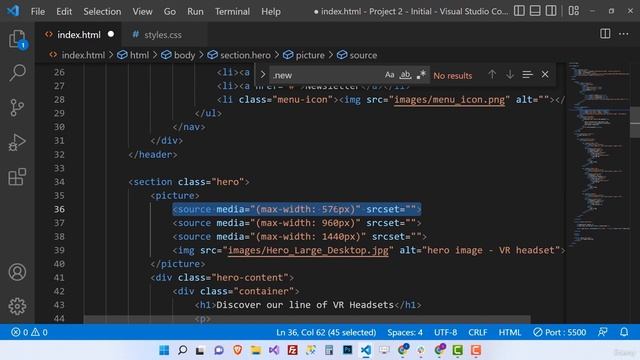Change line ending via CRLF
640x360 pixels.
click(x=478, y=332)
